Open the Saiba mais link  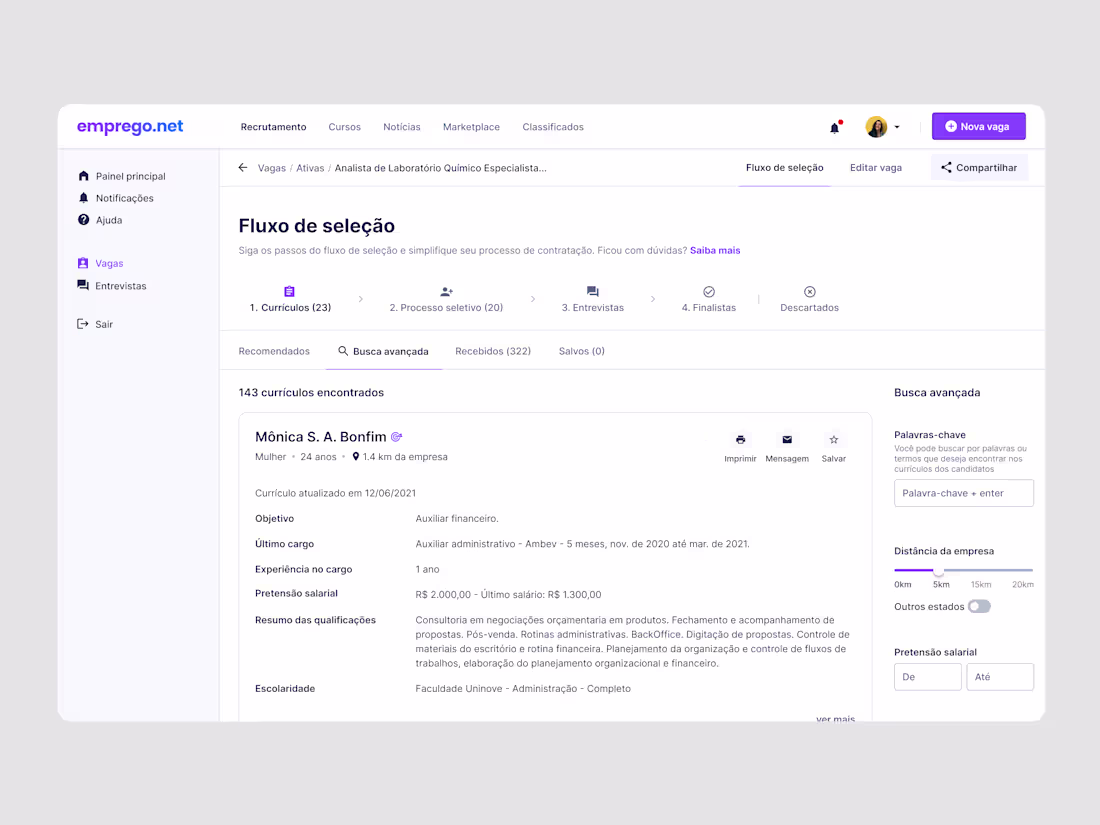coord(714,250)
